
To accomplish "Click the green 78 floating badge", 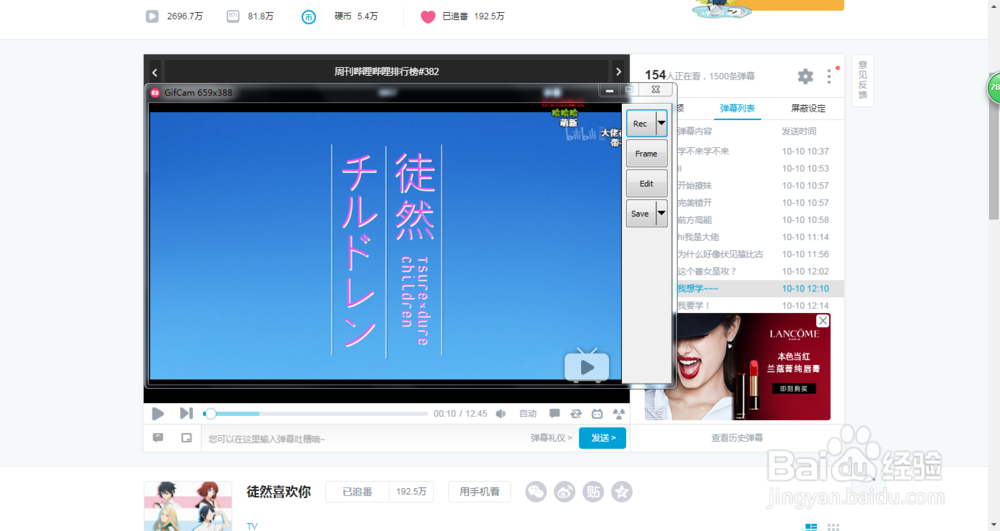I will click(x=994, y=88).
